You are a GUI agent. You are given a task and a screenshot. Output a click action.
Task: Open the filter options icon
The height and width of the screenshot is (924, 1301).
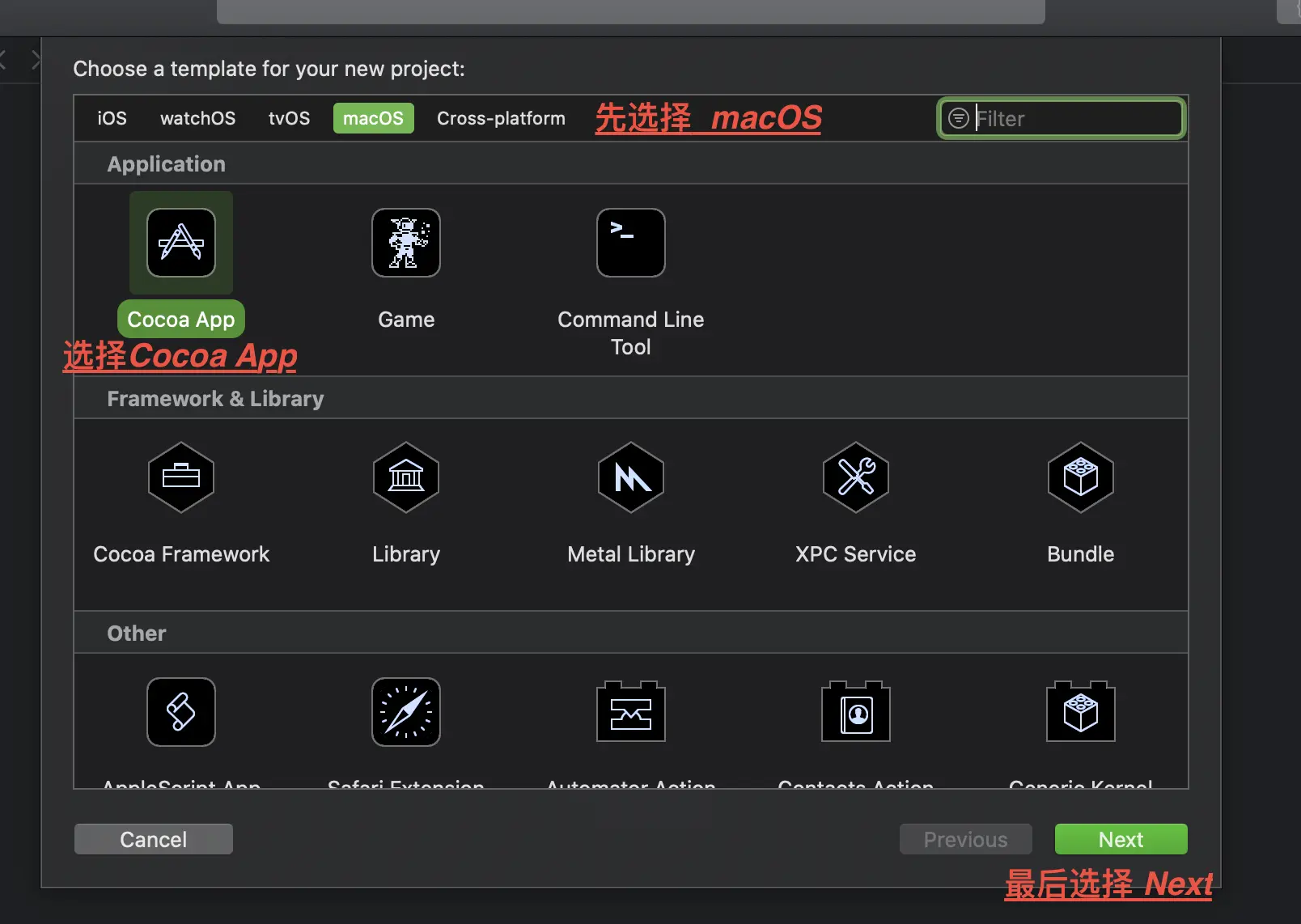point(959,118)
